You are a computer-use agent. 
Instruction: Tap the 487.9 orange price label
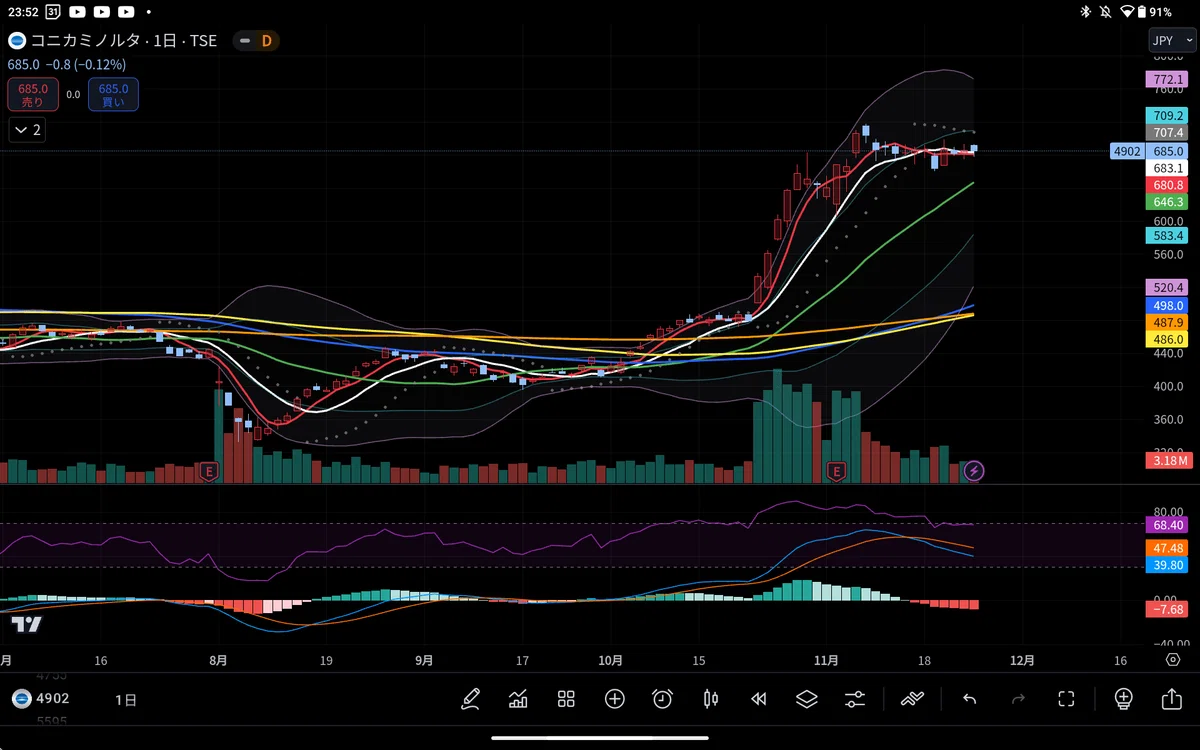point(1168,322)
